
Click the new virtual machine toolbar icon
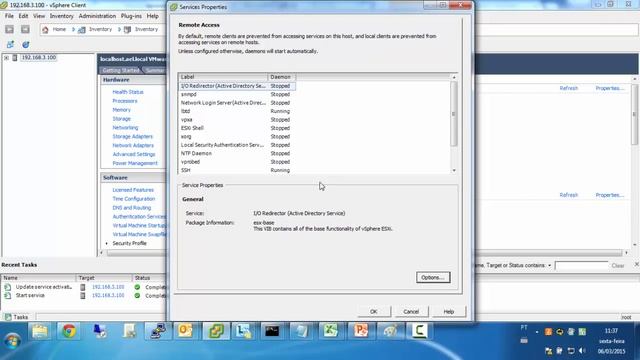click(x=10, y=44)
